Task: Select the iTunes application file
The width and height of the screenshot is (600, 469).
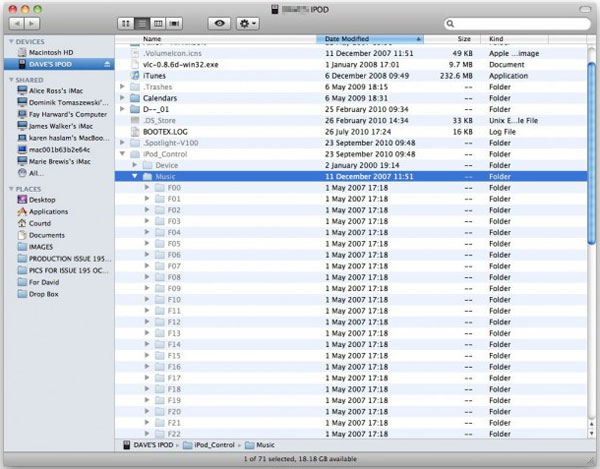Action: tap(351, 76)
